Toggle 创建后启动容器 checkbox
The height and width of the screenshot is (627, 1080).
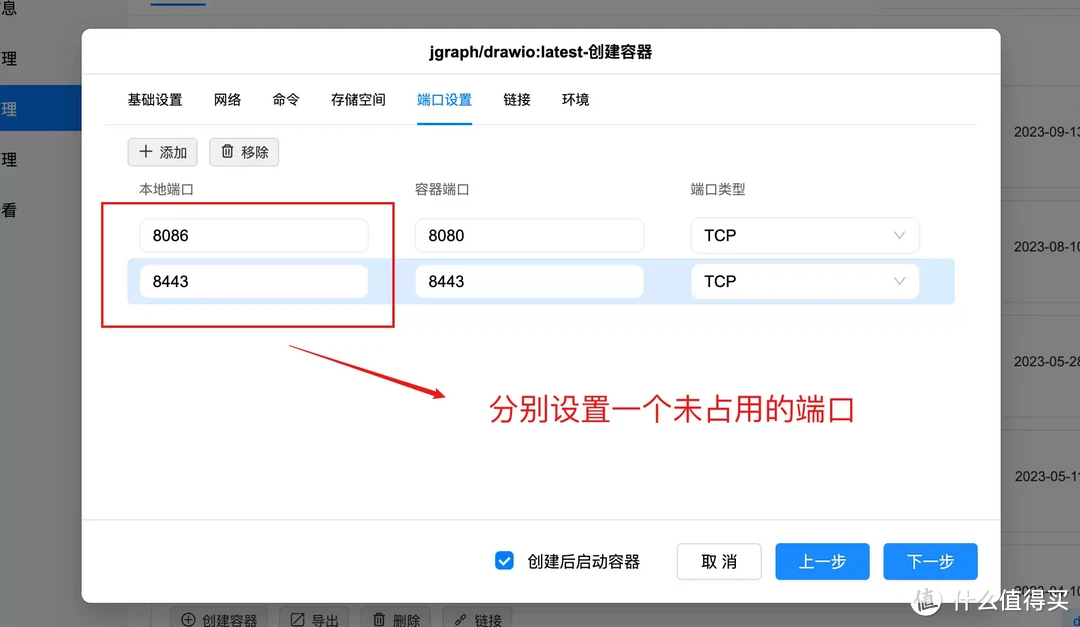504,561
